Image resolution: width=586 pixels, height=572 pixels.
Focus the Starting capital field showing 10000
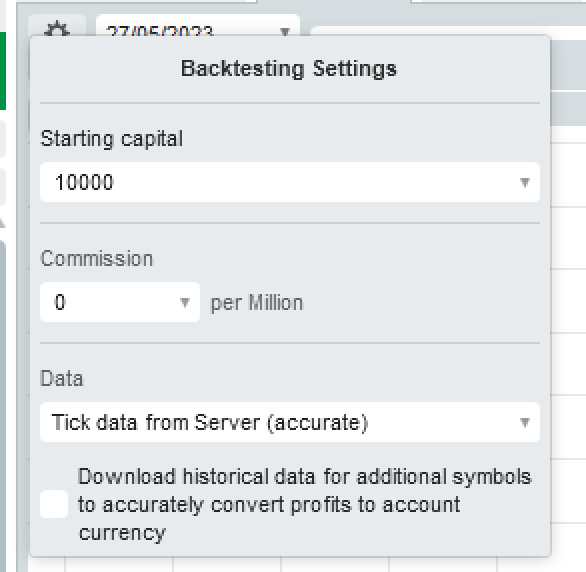290,182
